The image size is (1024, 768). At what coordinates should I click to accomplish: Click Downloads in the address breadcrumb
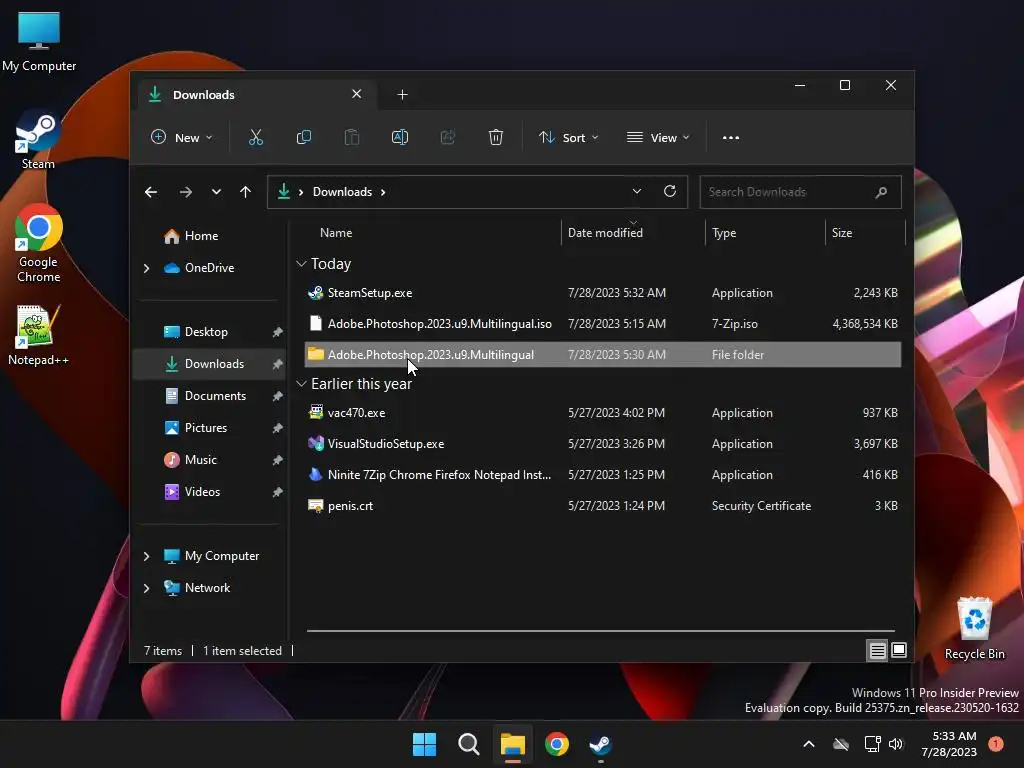pyautogui.click(x=342, y=191)
